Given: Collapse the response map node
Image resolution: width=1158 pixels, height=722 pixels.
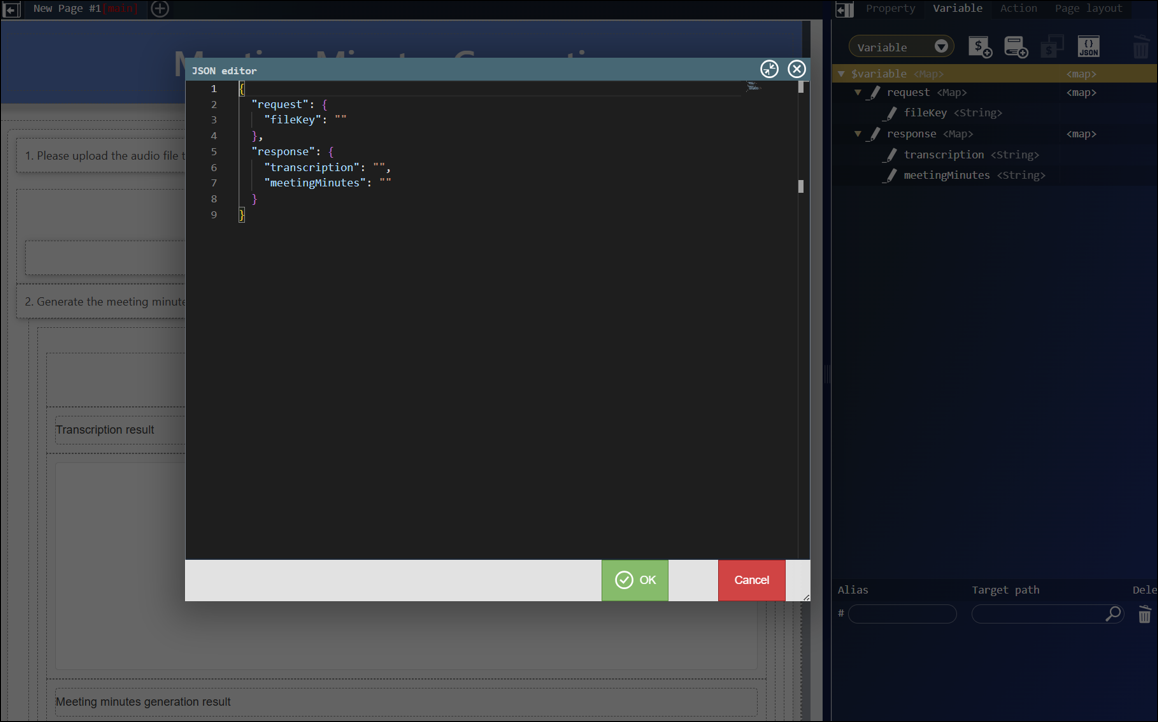Looking at the screenshot, I should (857, 134).
